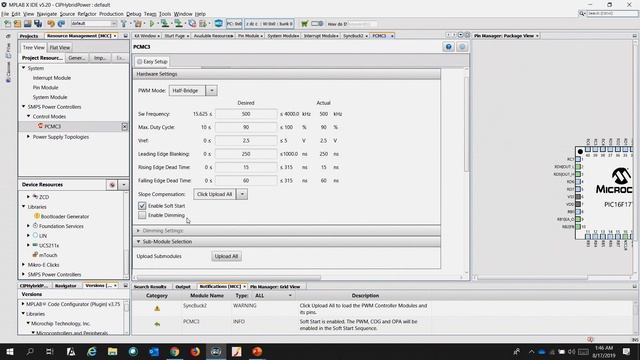Click the Vref desired value field
640x360 pixels.
click(x=246, y=140)
